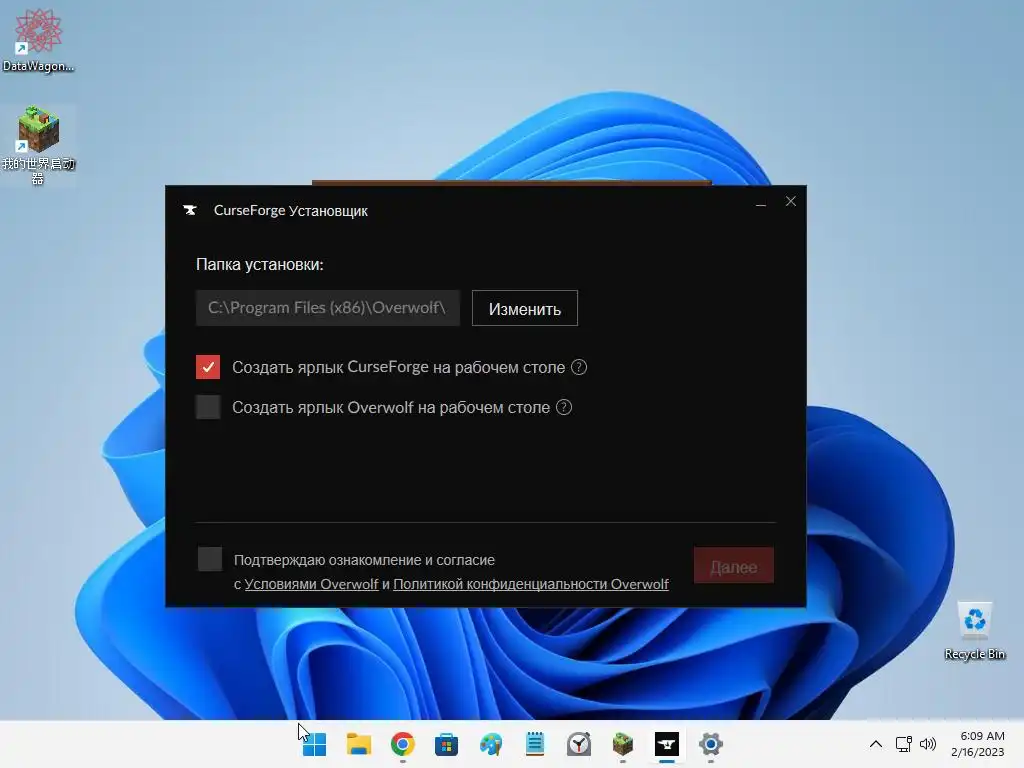Click the CurseForge anvil logo in the installer title bar
This screenshot has width=1024, height=768.
coord(190,210)
